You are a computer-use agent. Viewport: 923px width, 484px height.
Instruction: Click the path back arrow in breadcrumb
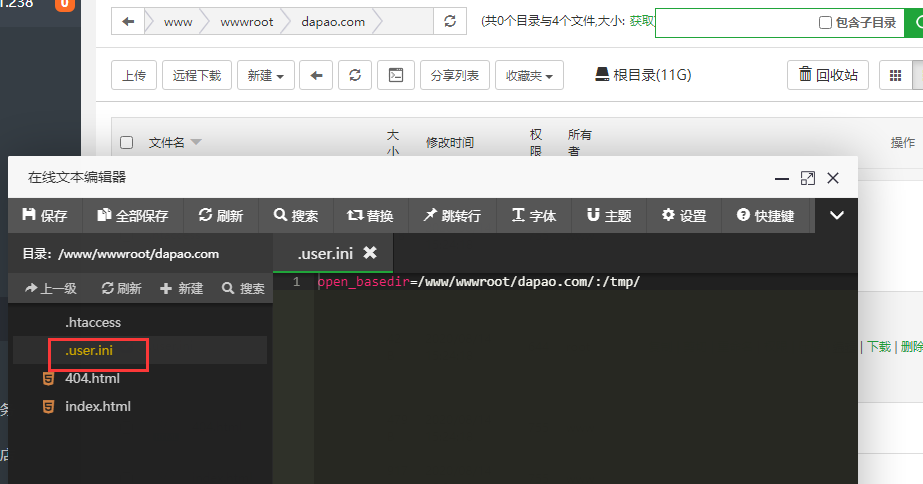pyautogui.click(x=128, y=22)
